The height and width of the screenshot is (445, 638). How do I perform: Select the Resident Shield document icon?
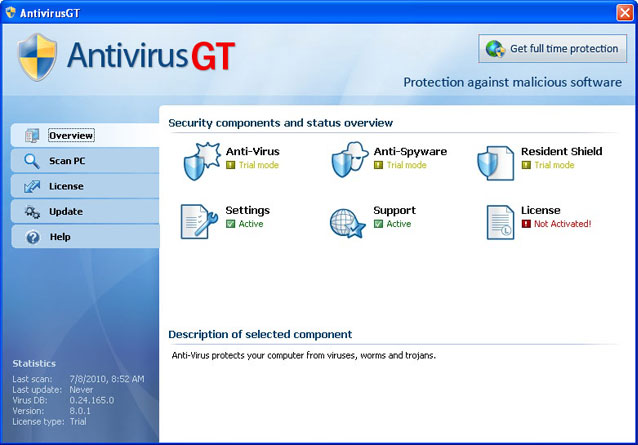tap(496, 163)
